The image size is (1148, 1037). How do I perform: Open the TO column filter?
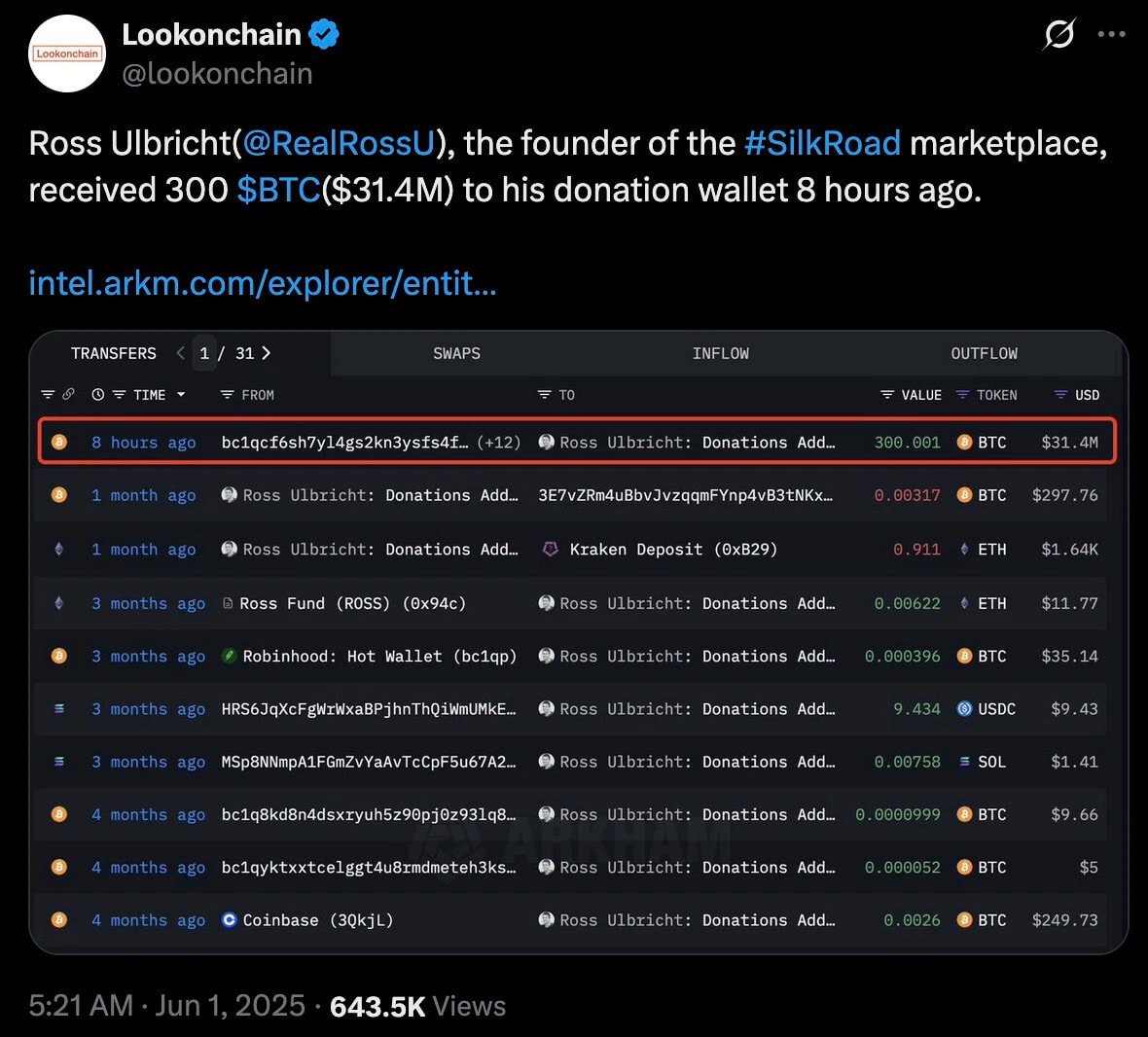coord(544,395)
